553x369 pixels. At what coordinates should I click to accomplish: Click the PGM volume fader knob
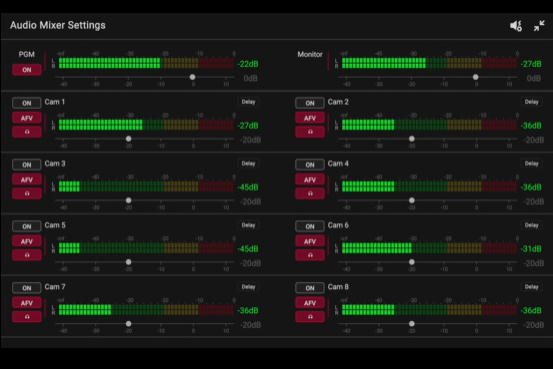193,77
